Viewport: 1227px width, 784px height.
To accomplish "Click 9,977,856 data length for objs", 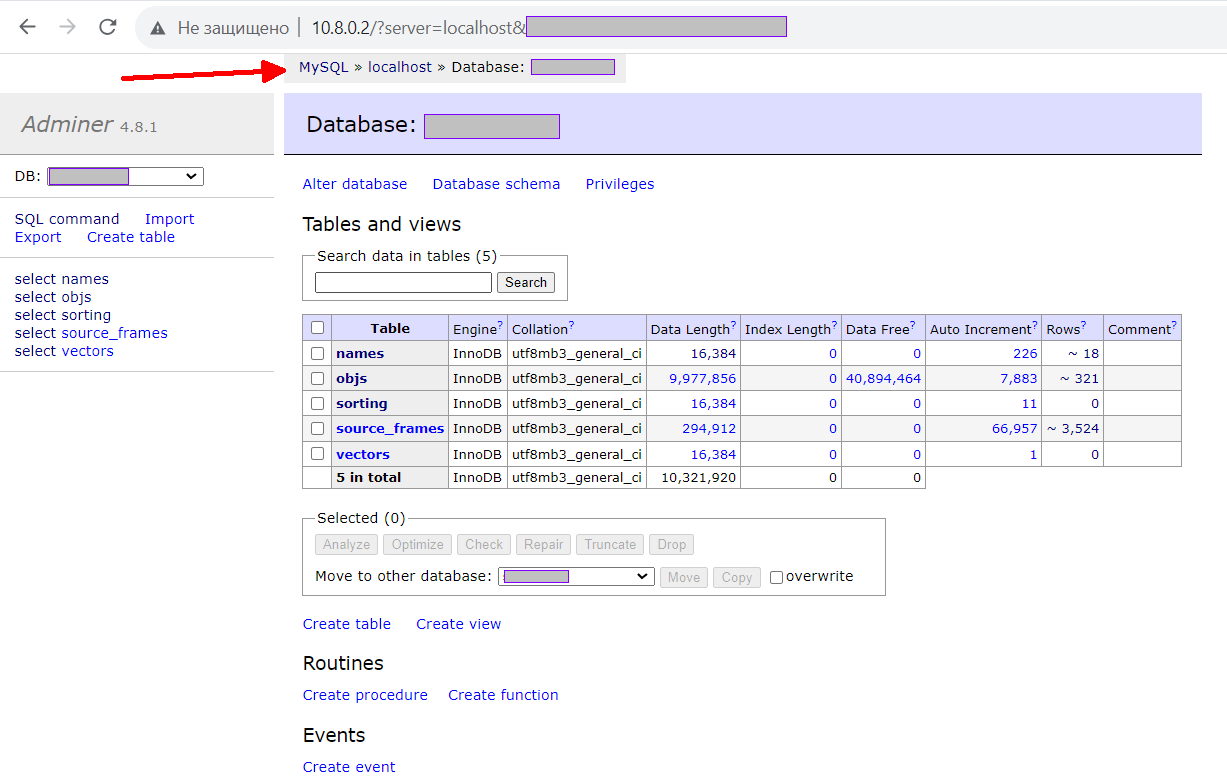I will [703, 379].
